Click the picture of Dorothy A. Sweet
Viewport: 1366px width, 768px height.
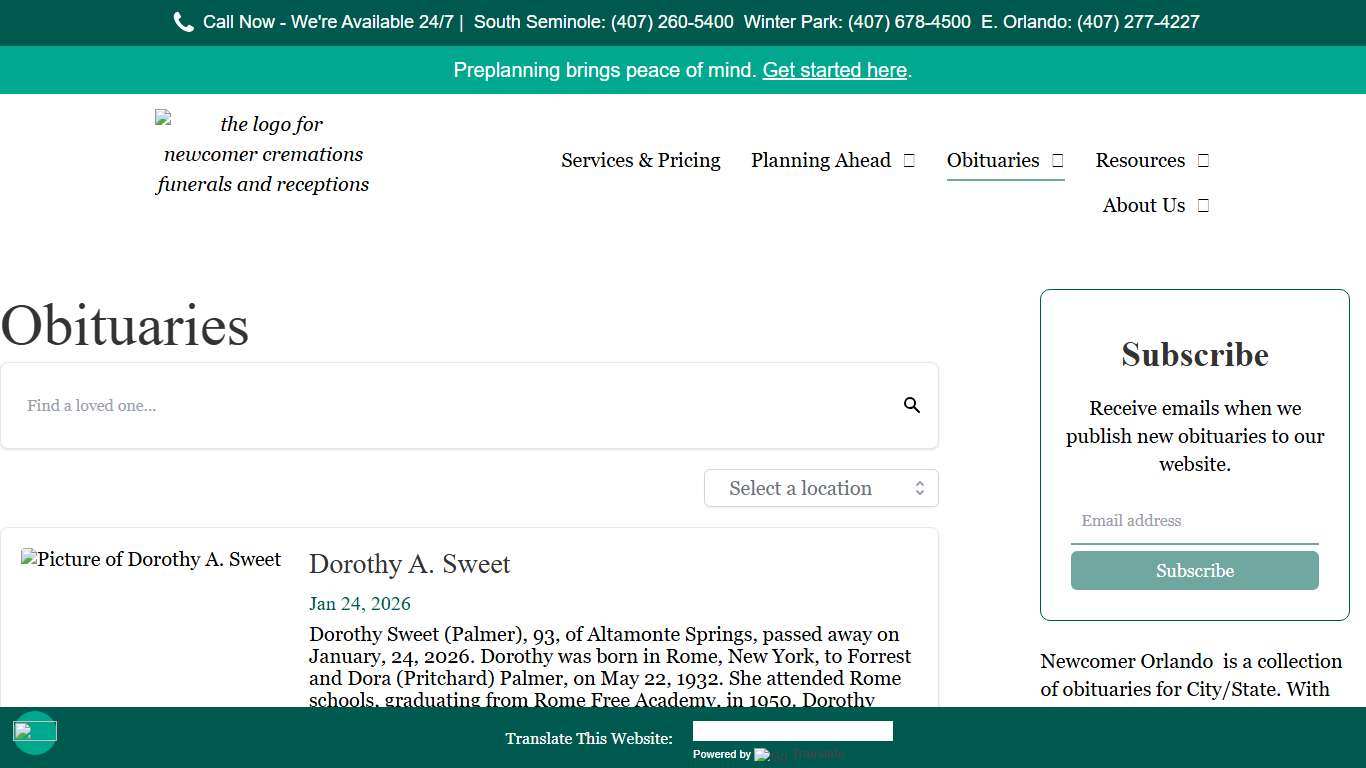[x=151, y=560]
